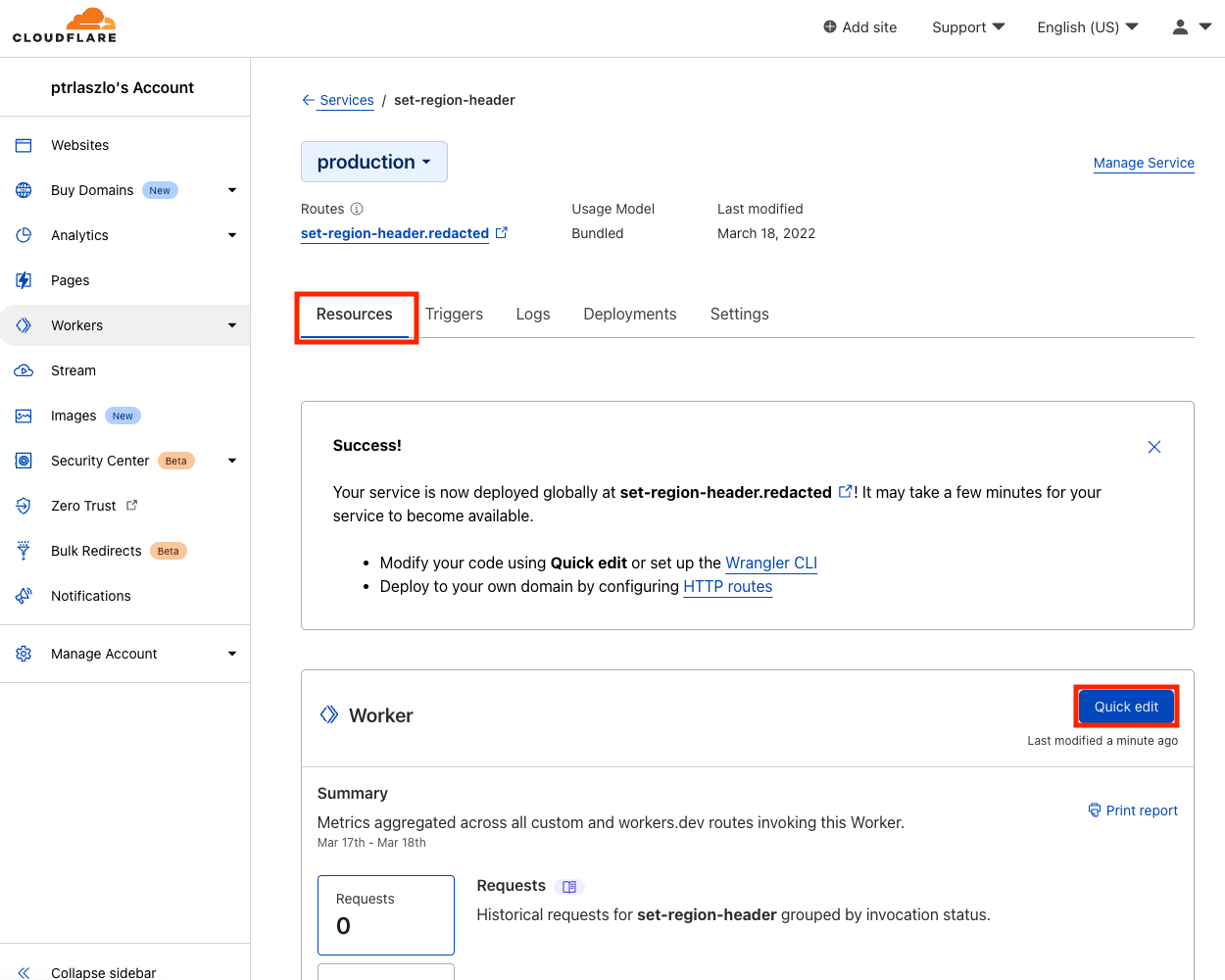Open the production environment dropdown
Image resolution: width=1225 pixels, height=980 pixels.
(x=373, y=162)
